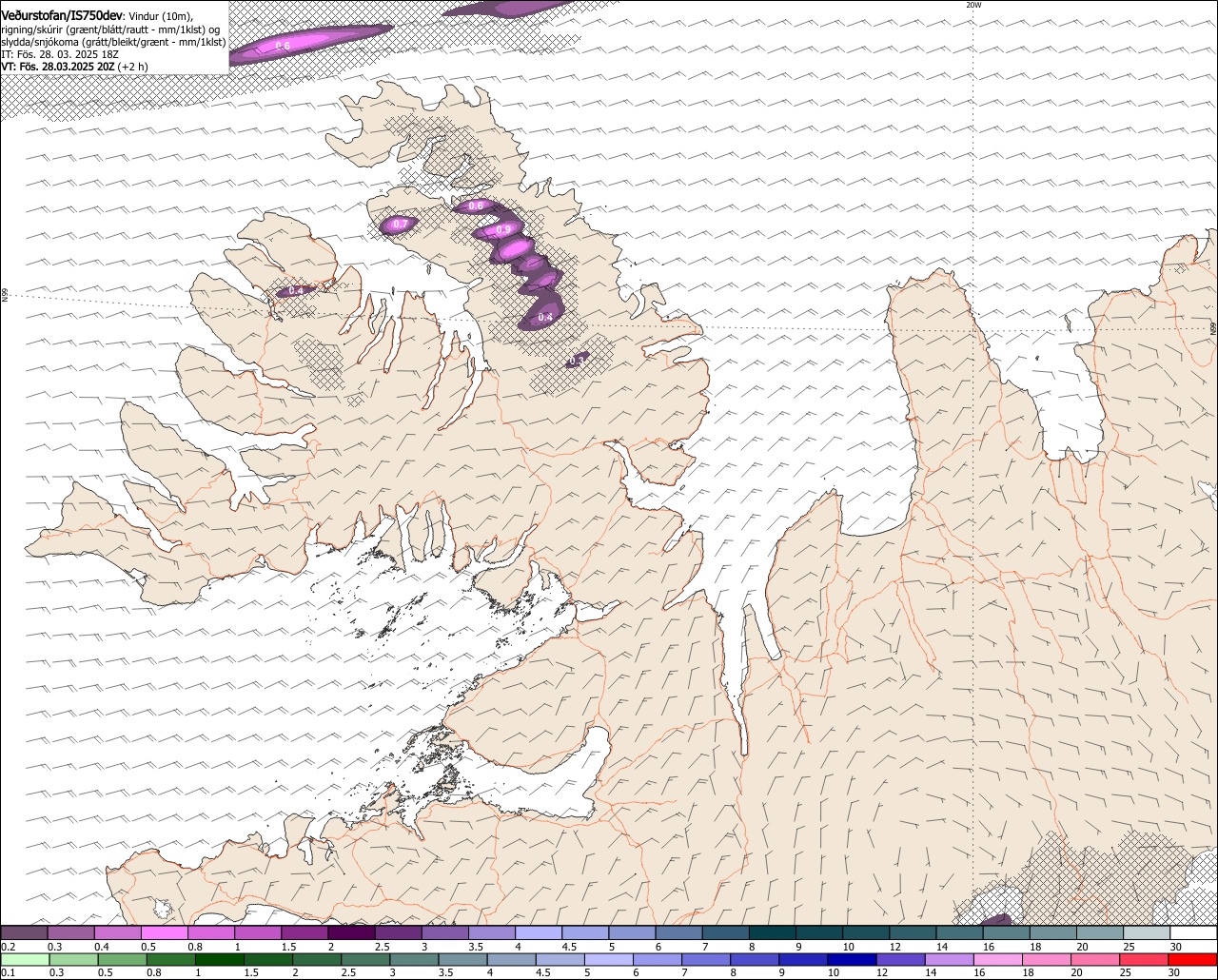Pick the light grey 25 swatch in the top row
The image size is (1218, 980).
(x=1147, y=933)
